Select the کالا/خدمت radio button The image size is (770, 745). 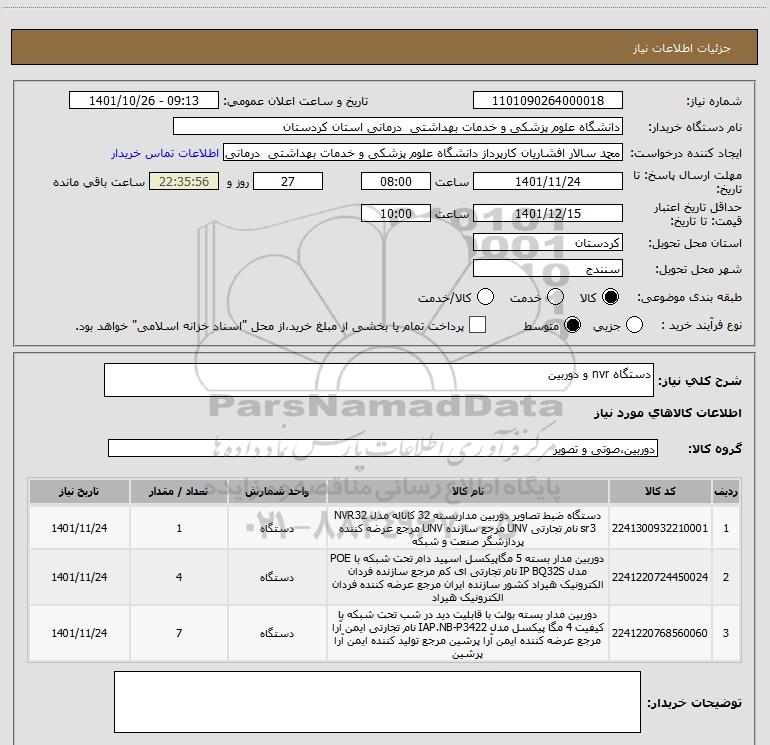tap(486, 297)
